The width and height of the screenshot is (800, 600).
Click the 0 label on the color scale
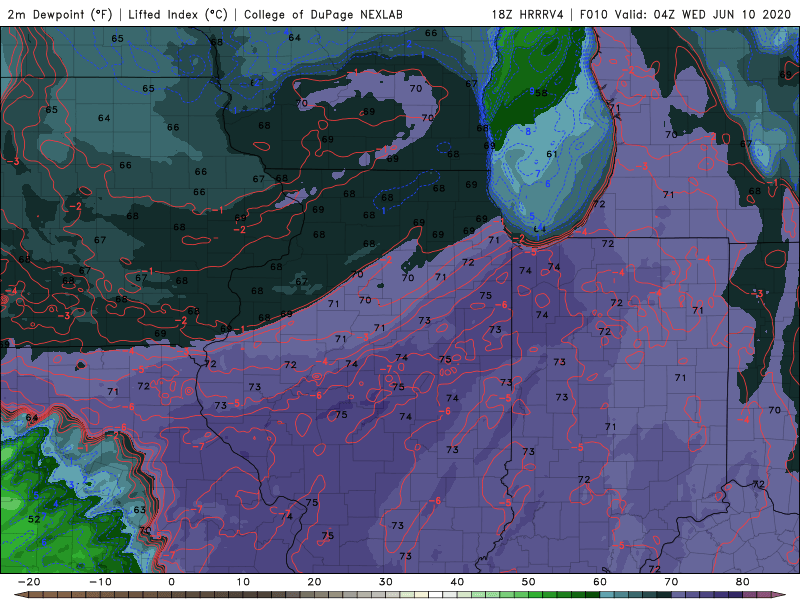point(171,582)
